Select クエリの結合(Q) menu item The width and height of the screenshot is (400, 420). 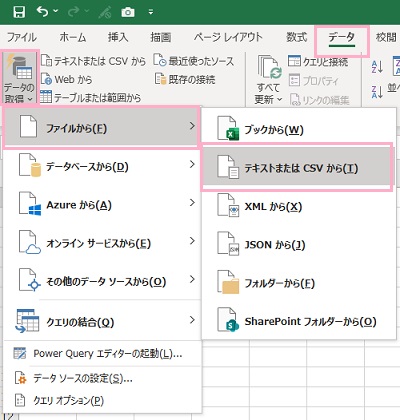[102, 321]
